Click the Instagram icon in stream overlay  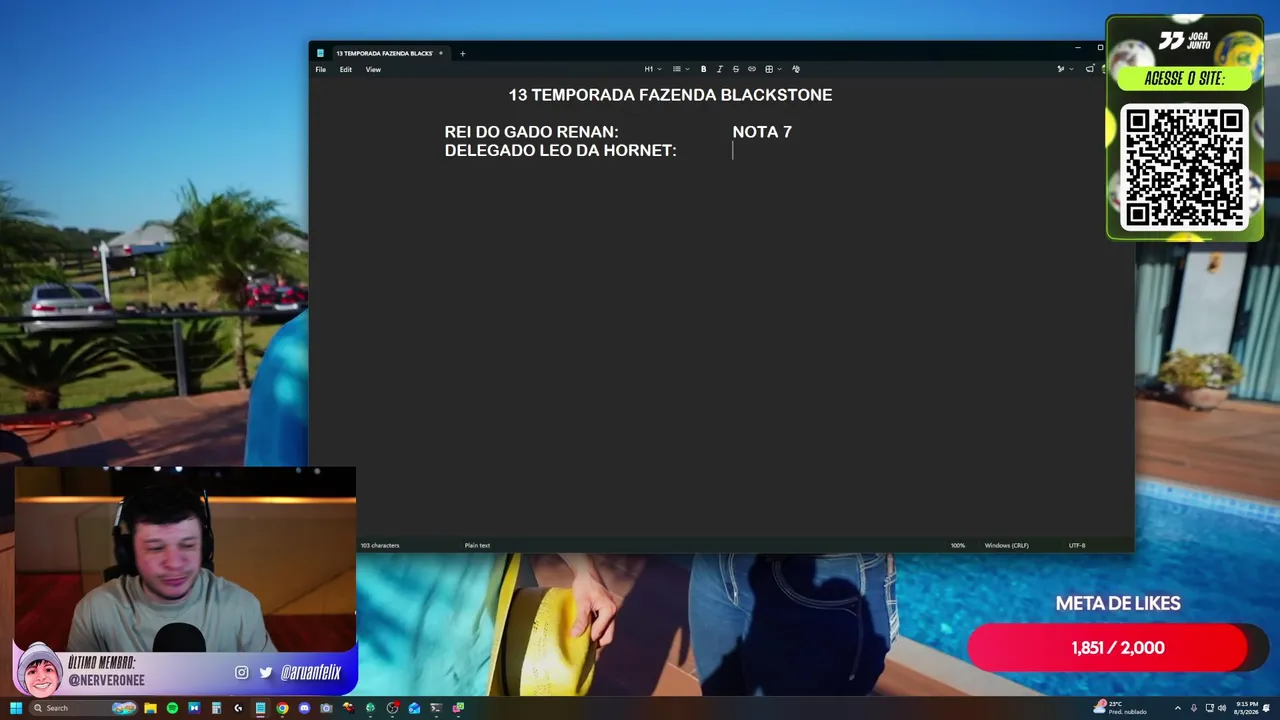coord(241,673)
